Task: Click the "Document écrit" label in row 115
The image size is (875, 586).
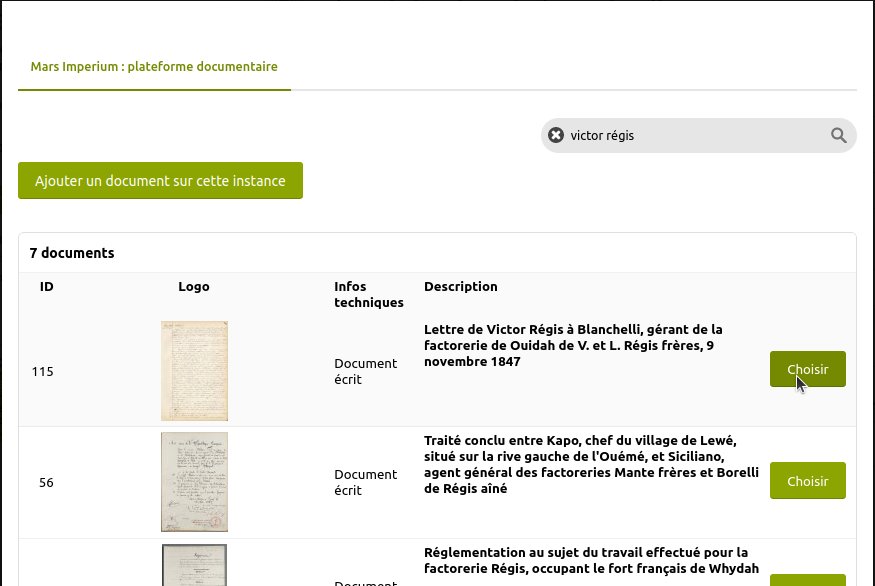Action: click(x=365, y=371)
